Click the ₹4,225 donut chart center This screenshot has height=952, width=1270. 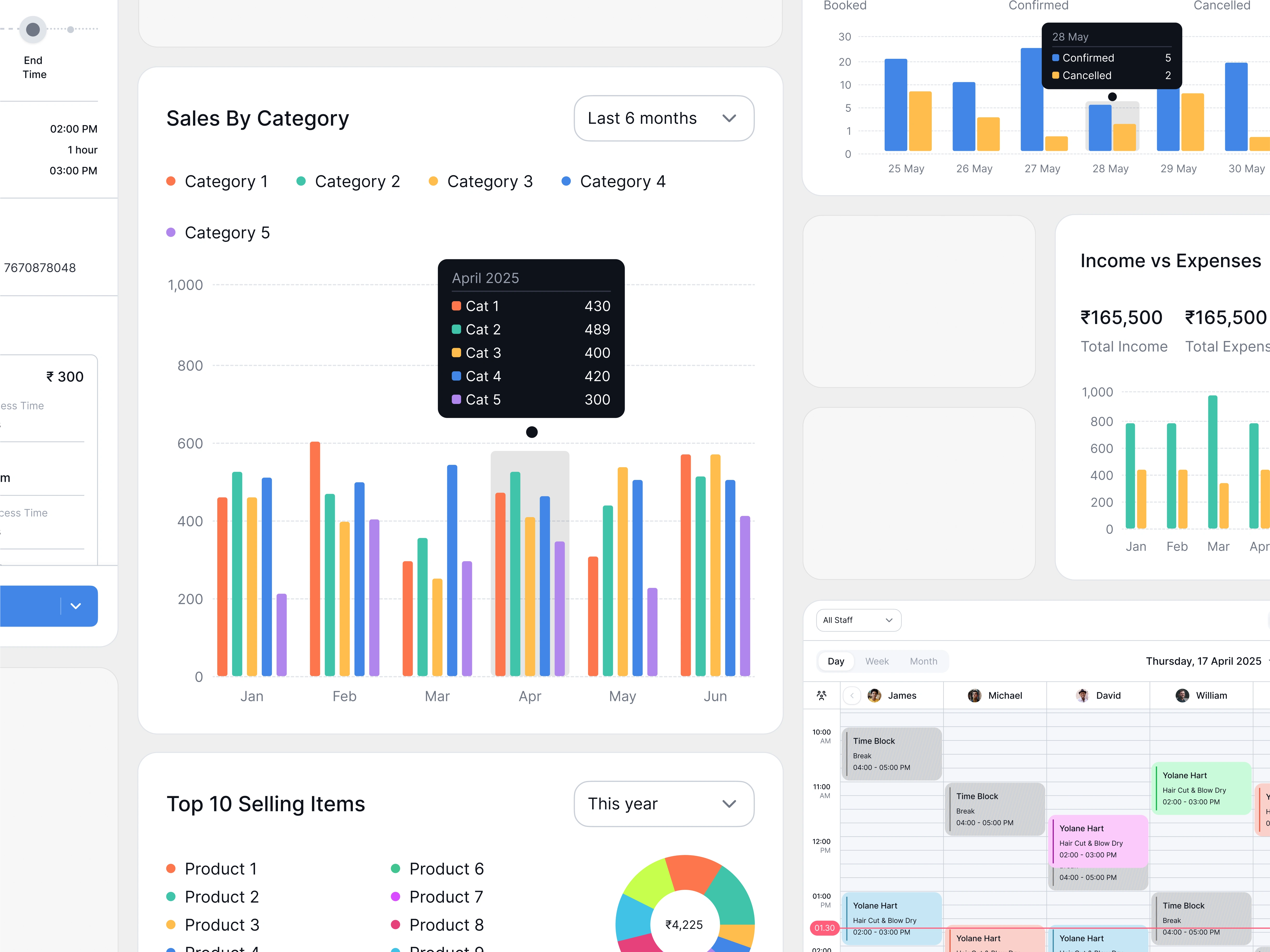click(684, 925)
